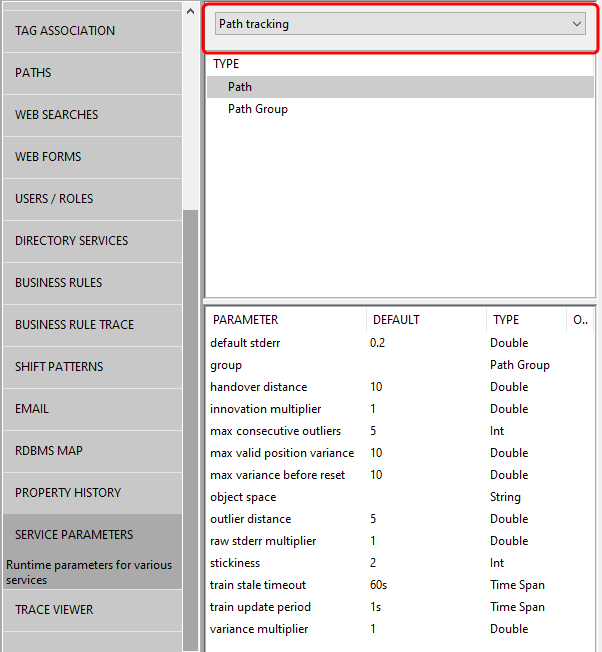The image size is (602, 652).
Task: Open the WEB FORMS section
Action: (x=92, y=157)
